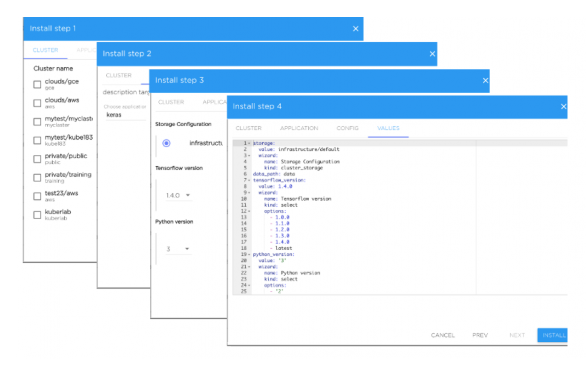This screenshot has height=368, width=588.
Task: Click the INSTALL button
Action: click(x=553, y=335)
